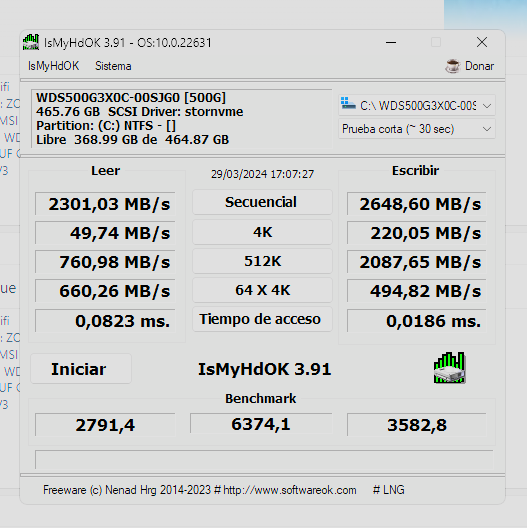This screenshot has height=528, width=527.
Task: Click the green hard drive benchmark icon
Action: [450, 368]
